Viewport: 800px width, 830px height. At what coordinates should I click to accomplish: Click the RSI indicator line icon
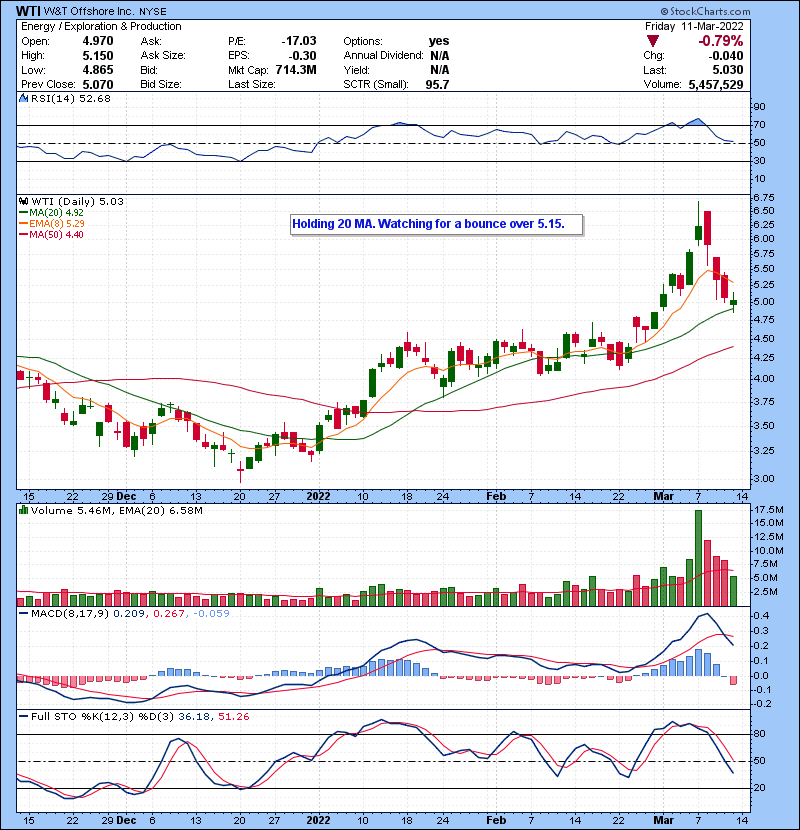pos(23,98)
